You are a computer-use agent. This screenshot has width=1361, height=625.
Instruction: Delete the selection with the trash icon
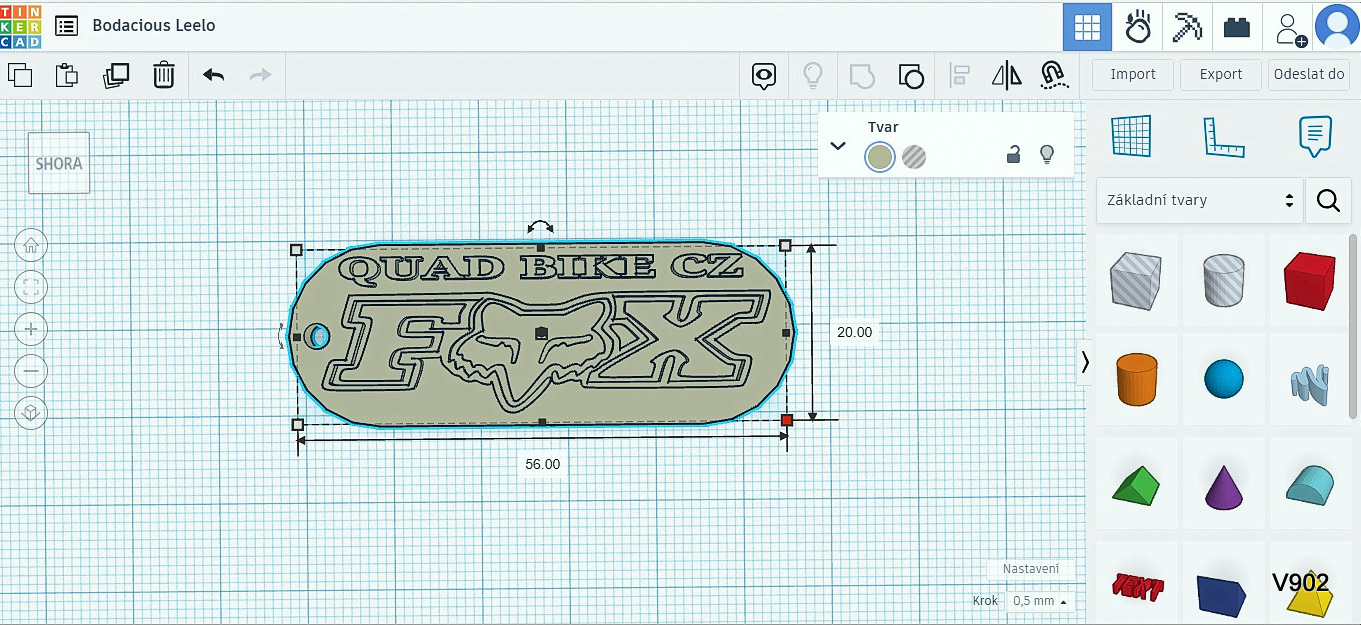tap(164, 75)
